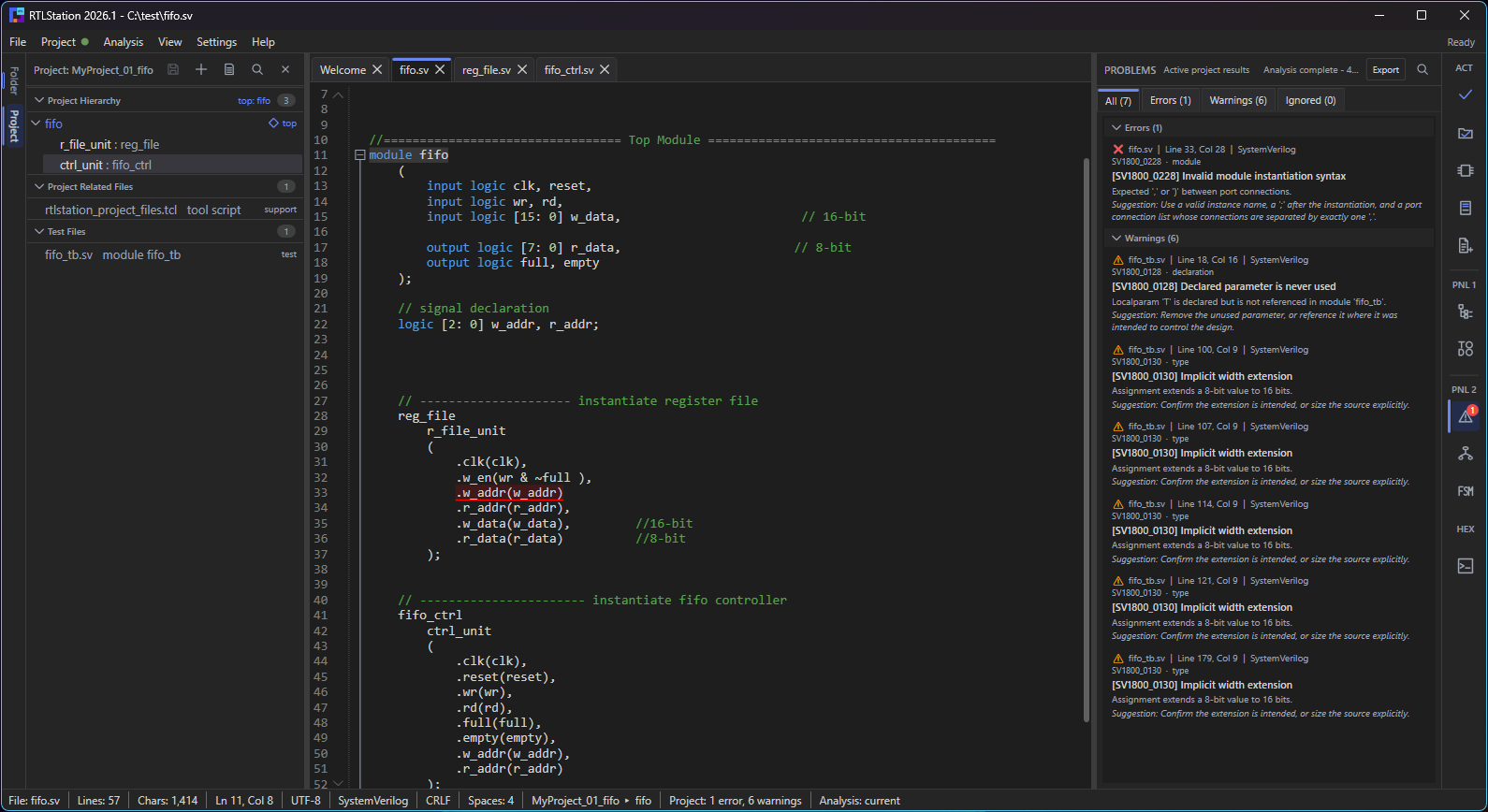The width and height of the screenshot is (1488, 812).
Task: Click the add-file document icon in the right sidebar
Action: (1466, 245)
